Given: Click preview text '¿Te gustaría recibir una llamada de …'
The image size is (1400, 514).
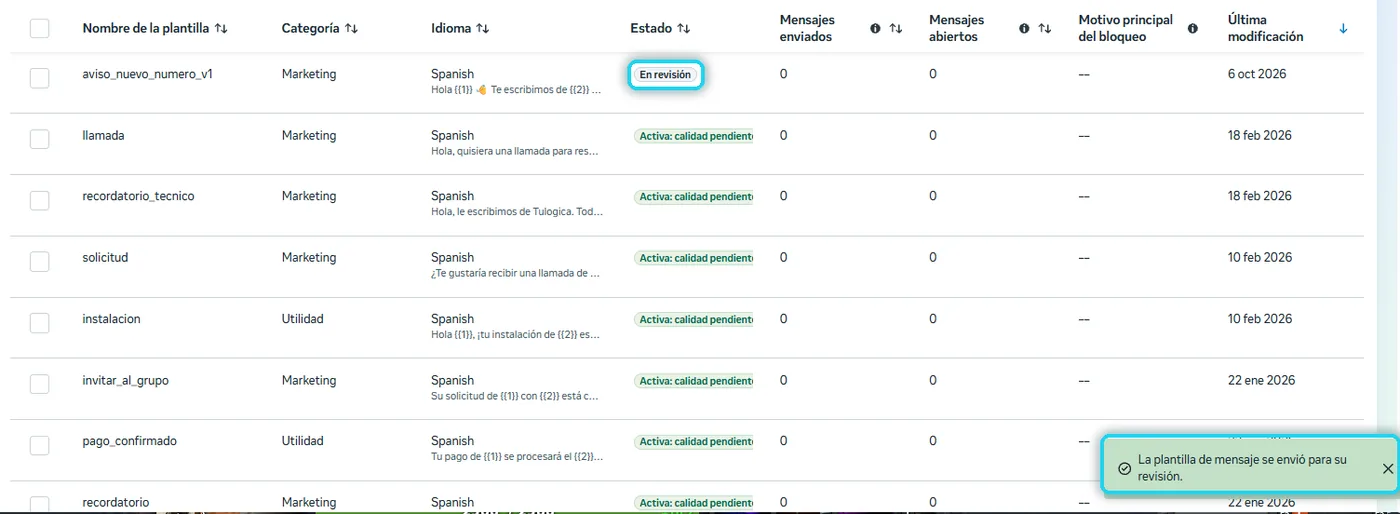Looking at the screenshot, I should 515,274.
